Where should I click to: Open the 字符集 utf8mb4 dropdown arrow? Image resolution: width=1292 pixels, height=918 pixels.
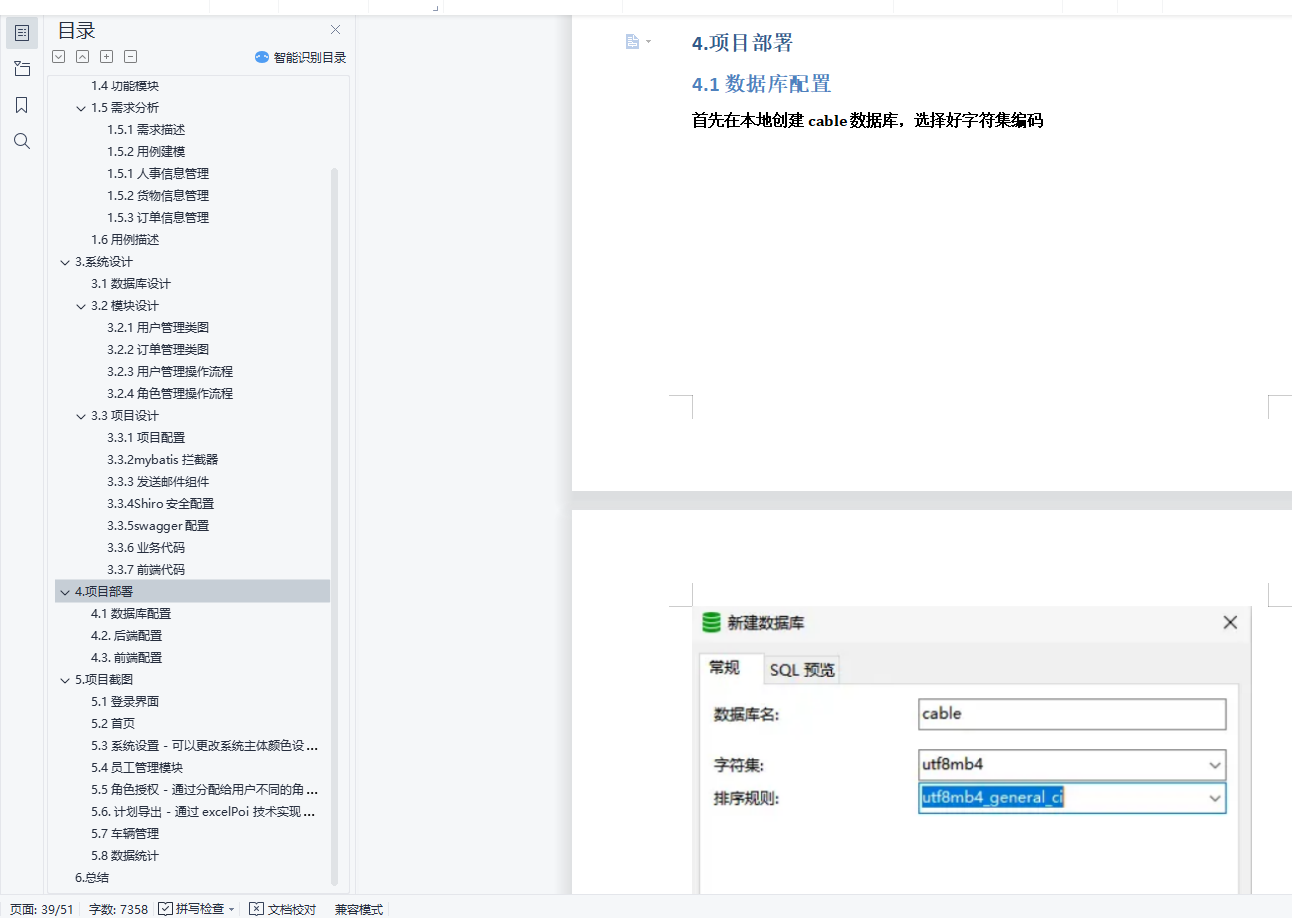(x=1214, y=766)
